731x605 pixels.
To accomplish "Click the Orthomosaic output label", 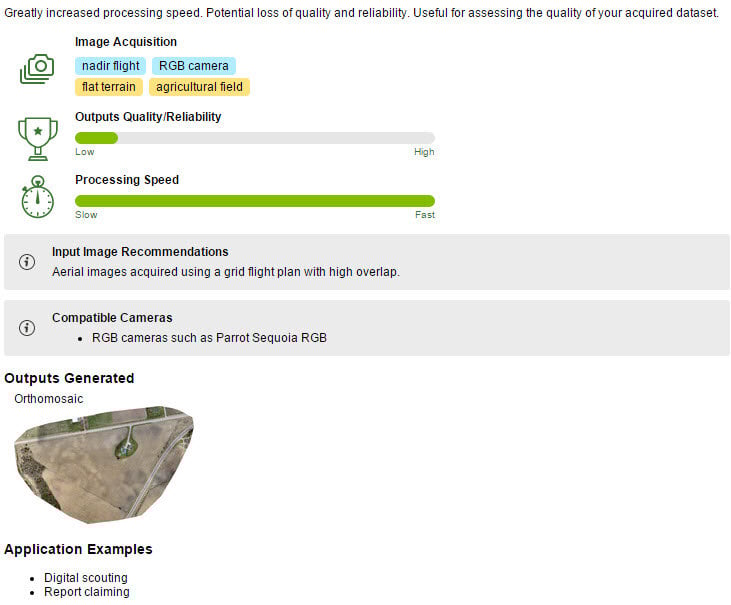I will (49, 399).
